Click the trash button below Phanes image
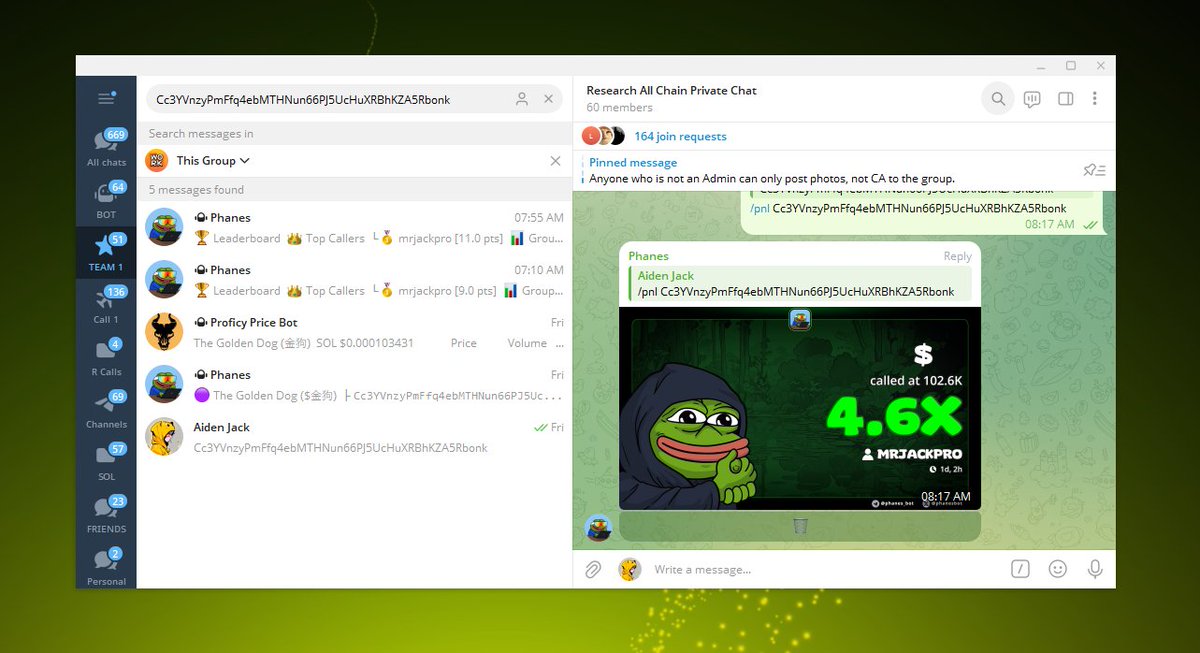 coord(799,525)
